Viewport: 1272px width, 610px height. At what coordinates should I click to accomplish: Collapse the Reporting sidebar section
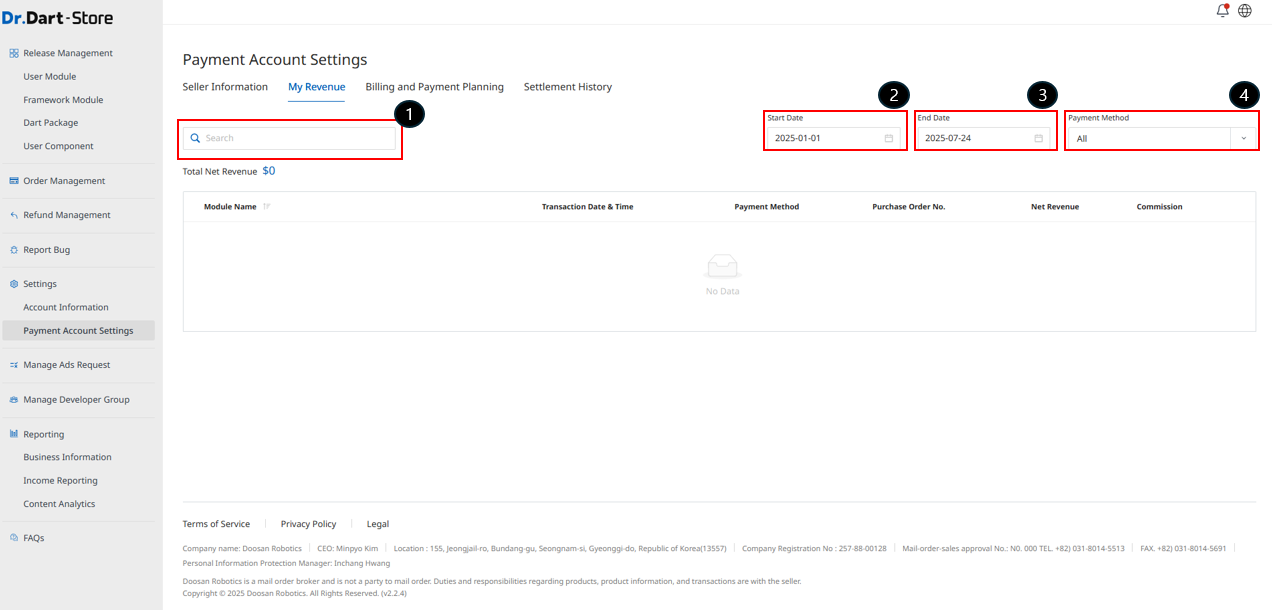click(x=43, y=434)
